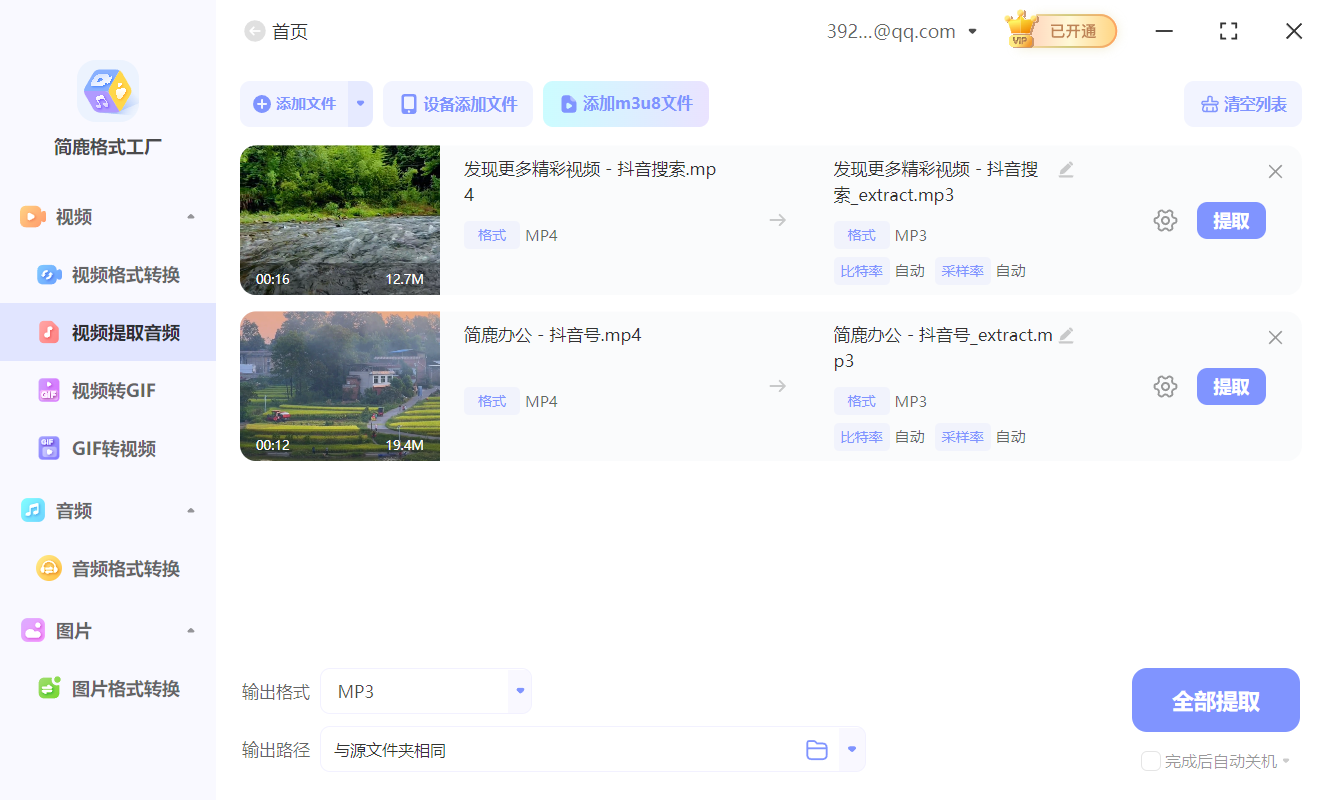
Task: Enable 完成后自动关机 checkbox
Action: point(1150,761)
